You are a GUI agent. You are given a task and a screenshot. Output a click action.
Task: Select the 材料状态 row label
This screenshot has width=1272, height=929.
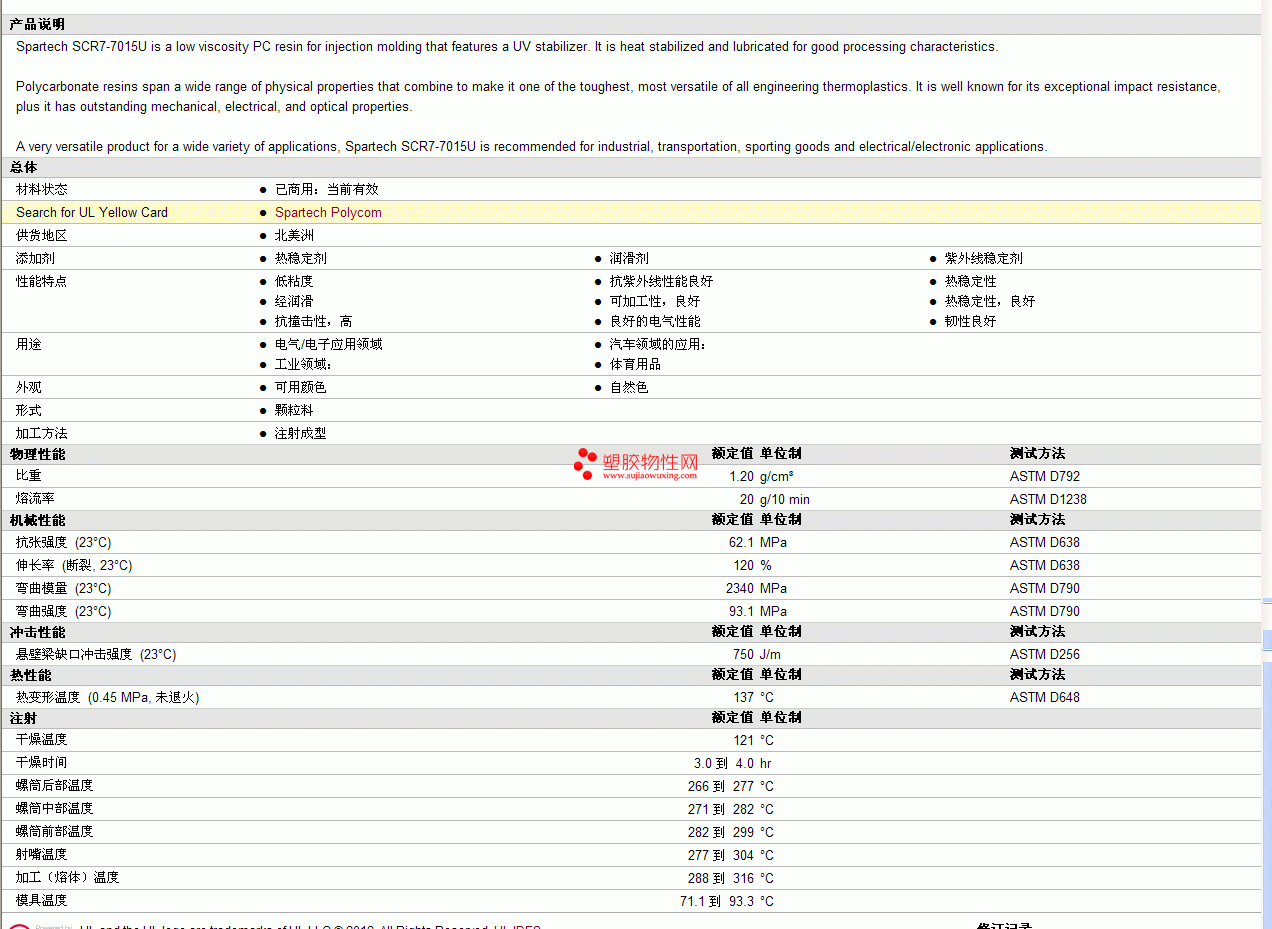tap(42, 189)
